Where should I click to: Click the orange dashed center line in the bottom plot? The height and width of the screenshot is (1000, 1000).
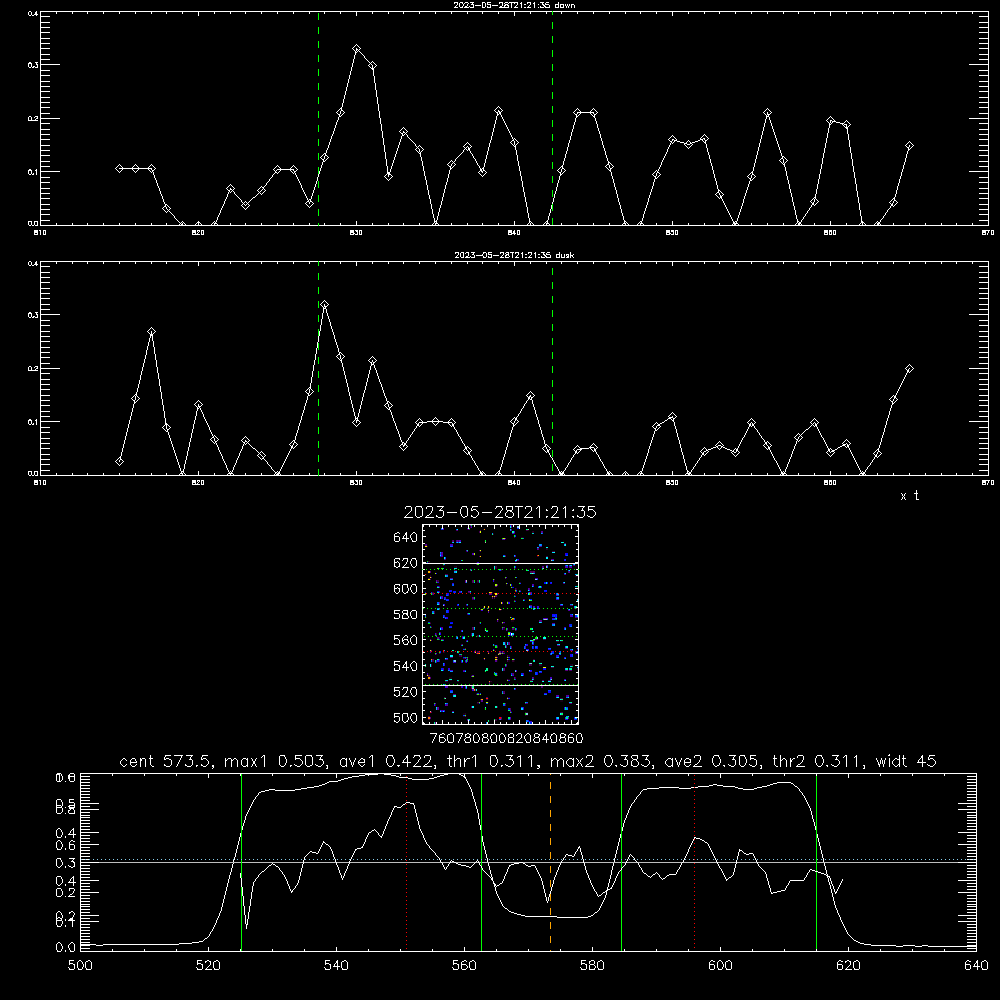(x=550, y=862)
